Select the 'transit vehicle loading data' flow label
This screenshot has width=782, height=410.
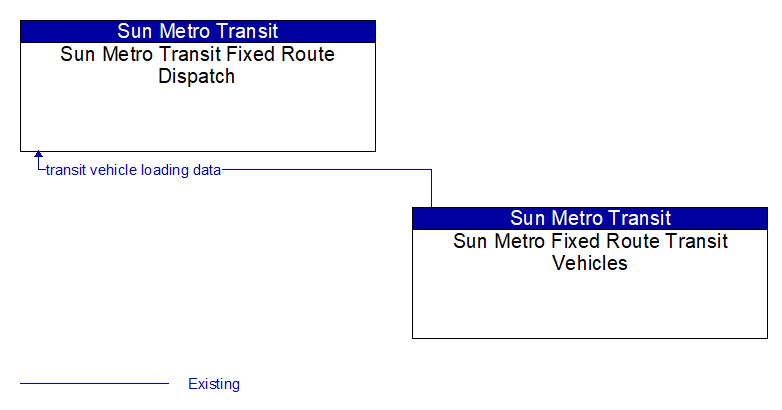[133, 170]
